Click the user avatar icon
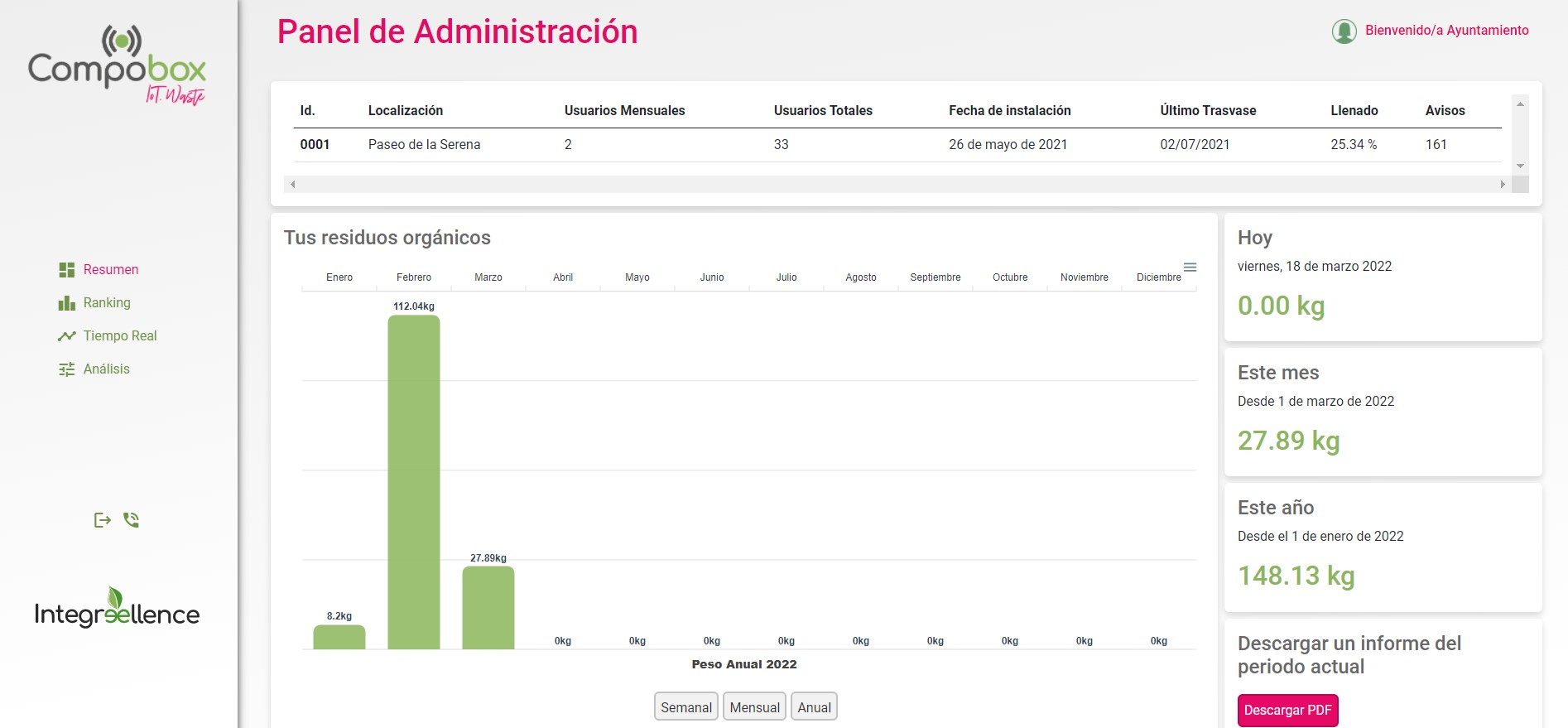This screenshot has width=1568, height=728. (x=1344, y=31)
